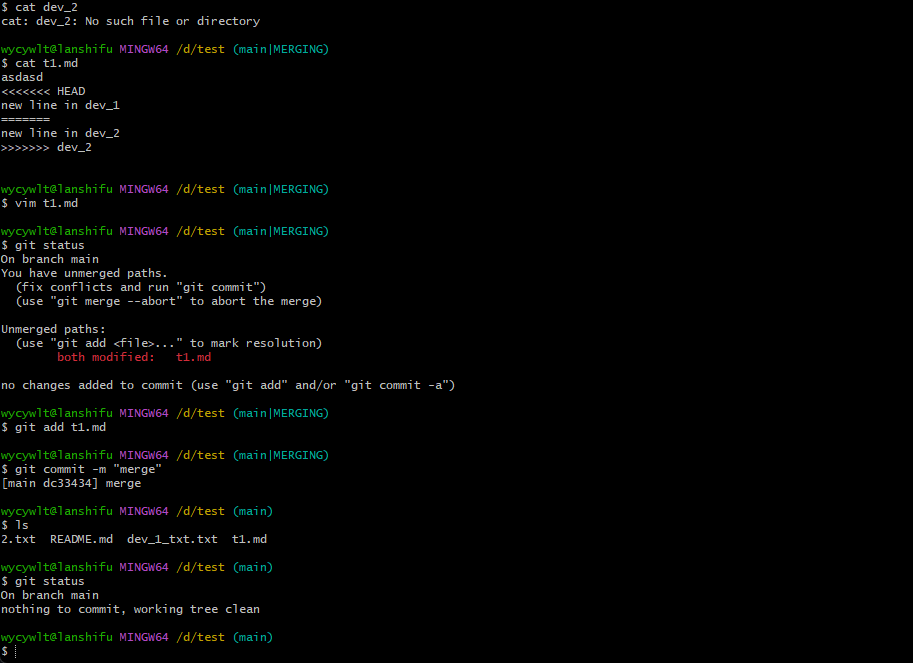
Task: Click 'nothing to commit, working tree clean'
Action: point(130,609)
